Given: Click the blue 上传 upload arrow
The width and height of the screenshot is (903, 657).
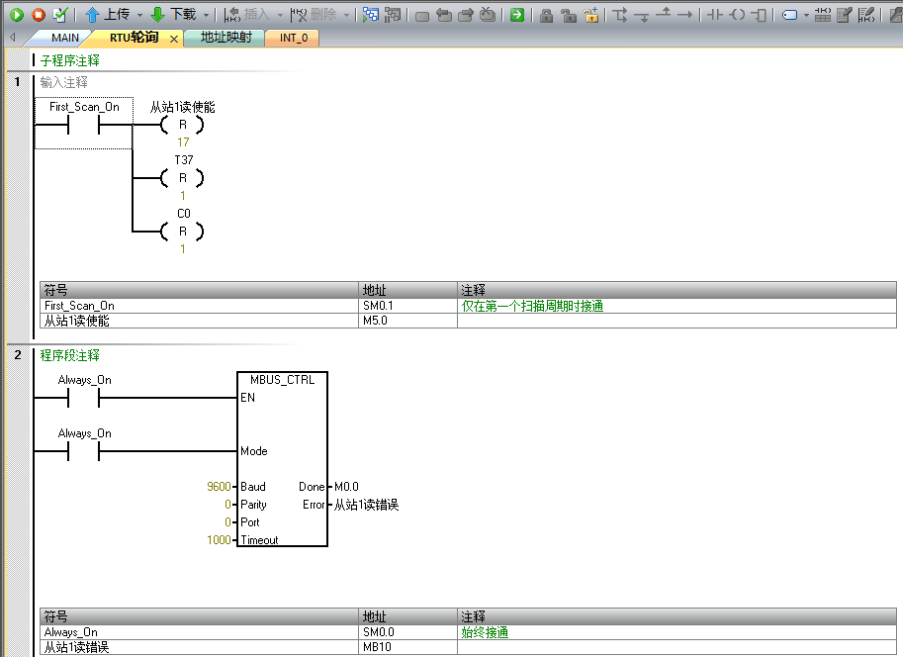Looking at the screenshot, I should [92, 15].
